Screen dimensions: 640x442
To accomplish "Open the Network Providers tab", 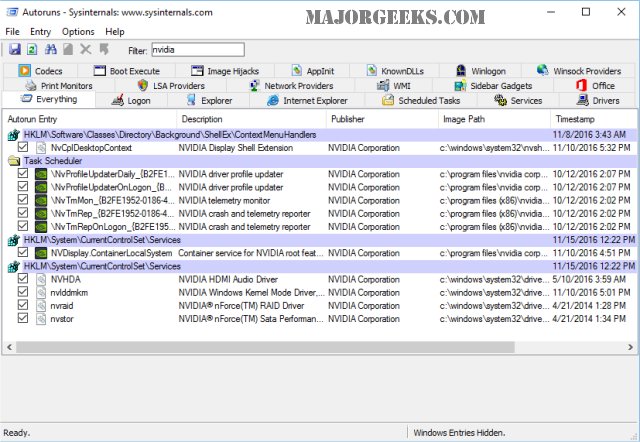I will coord(291,86).
